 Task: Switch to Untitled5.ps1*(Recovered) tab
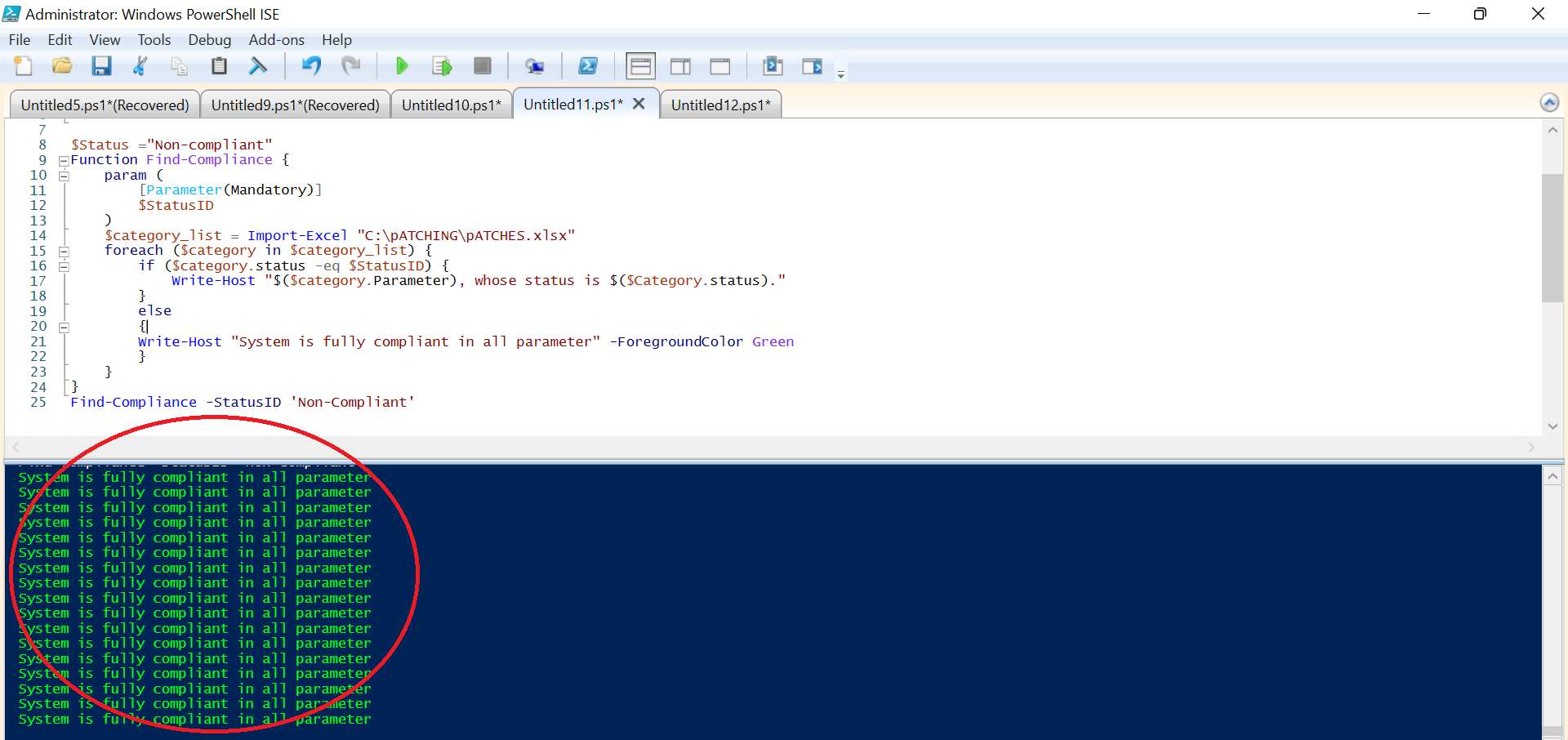[x=105, y=105]
